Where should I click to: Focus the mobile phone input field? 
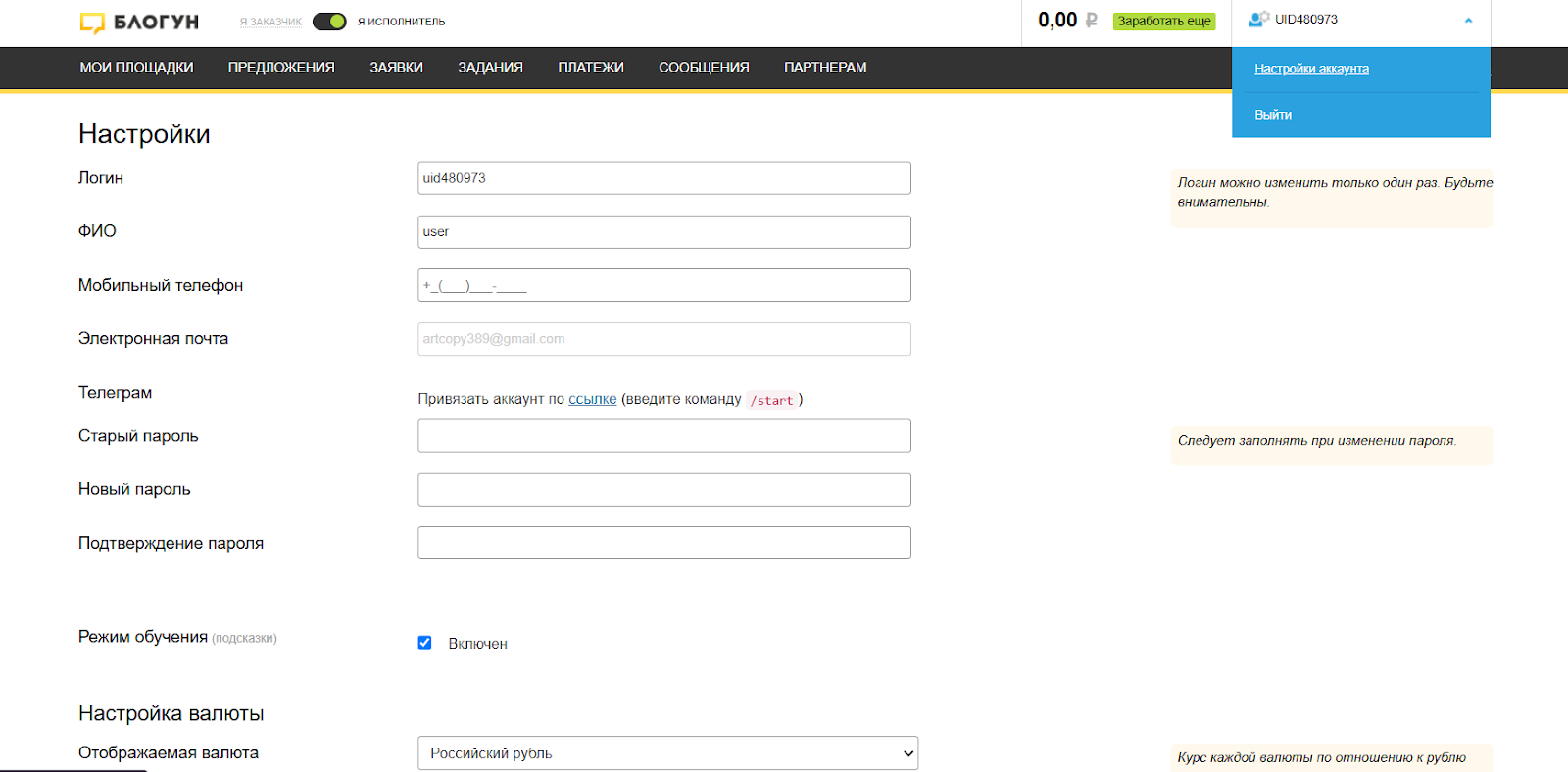[663, 285]
